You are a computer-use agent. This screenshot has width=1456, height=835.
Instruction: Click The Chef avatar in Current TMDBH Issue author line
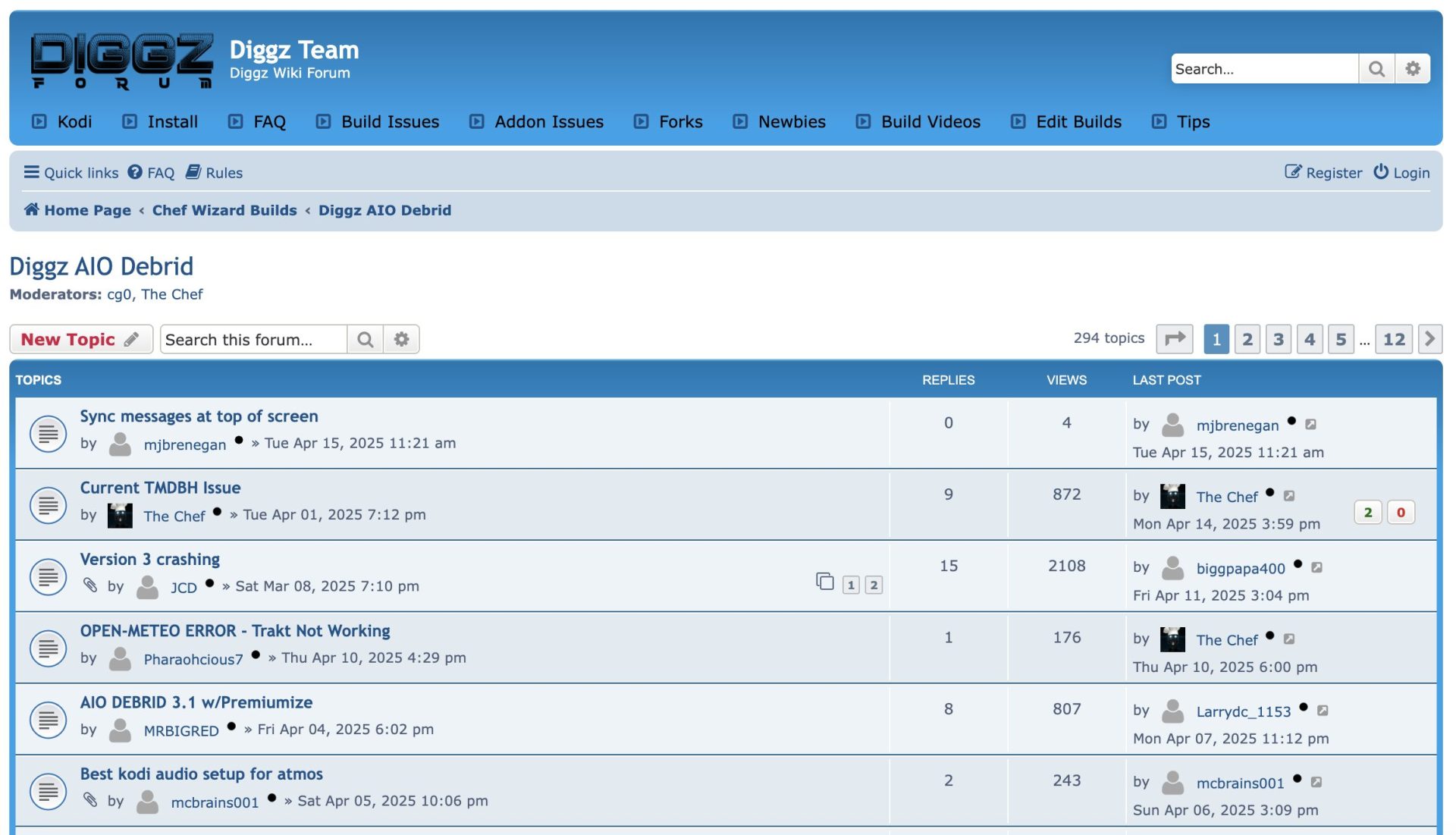point(120,516)
